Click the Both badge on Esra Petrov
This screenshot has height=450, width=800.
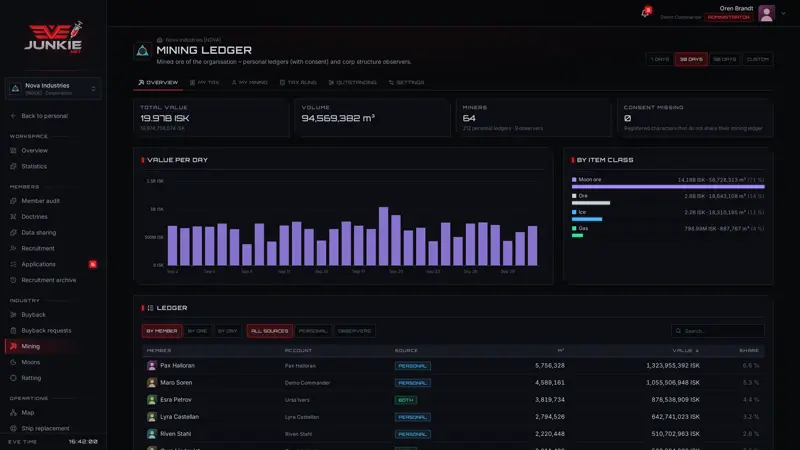click(406, 400)
